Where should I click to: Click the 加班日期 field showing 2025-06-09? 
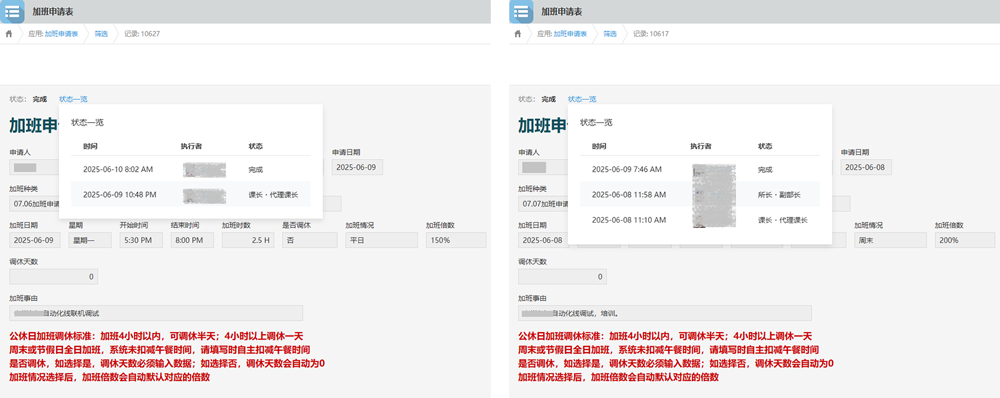click(36, 240)
